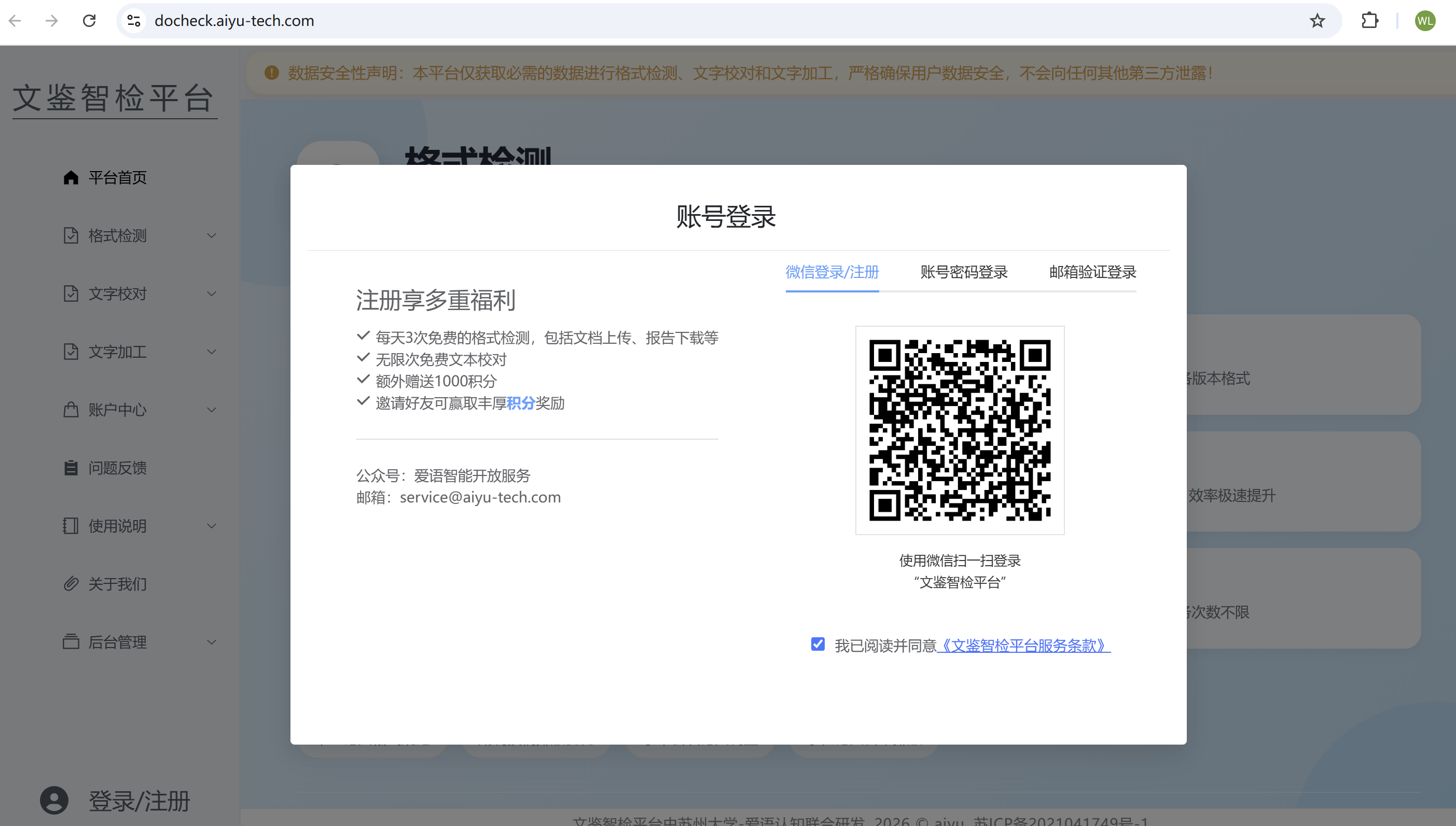Click the 文字校对 document icon in sidebar
This screenshot has width=1456, height=826.
[71, 294]
